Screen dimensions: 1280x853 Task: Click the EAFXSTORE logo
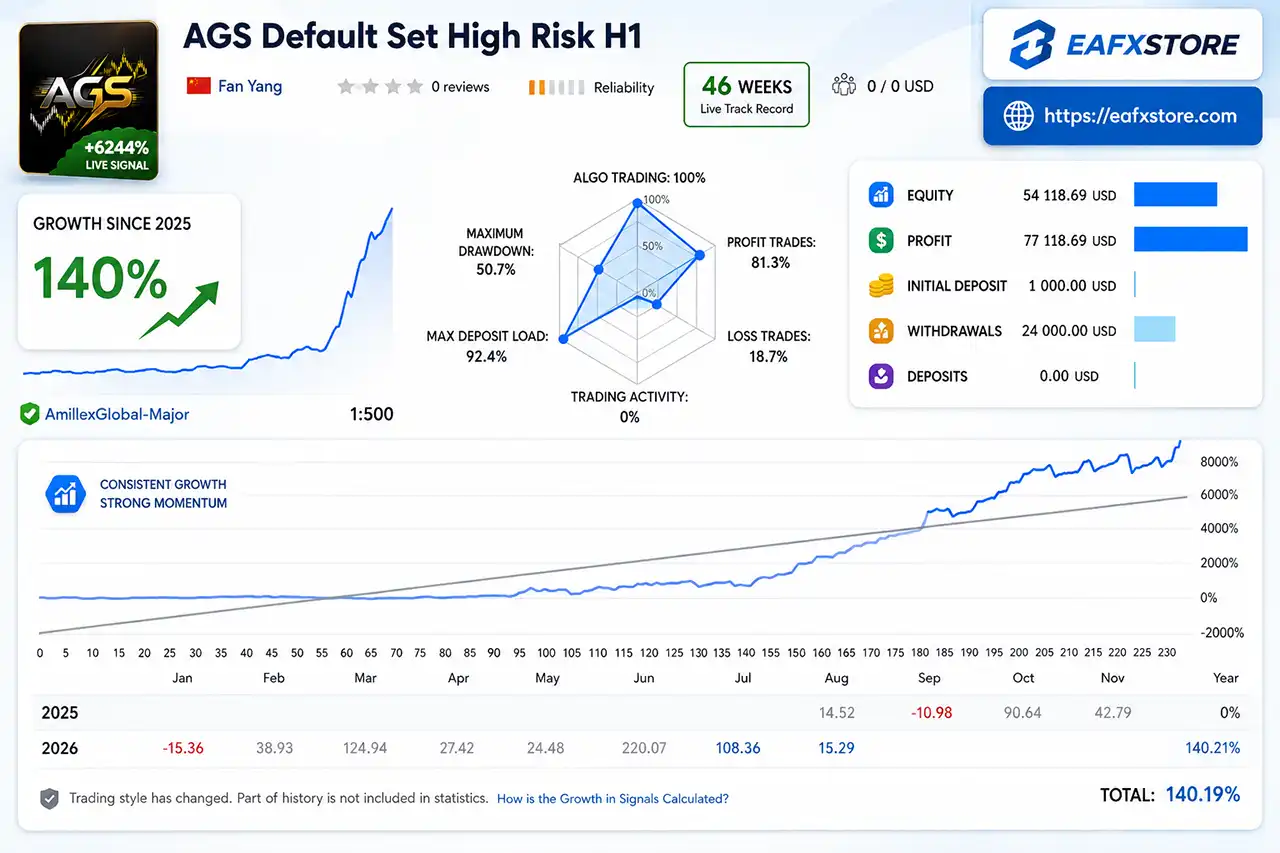(1123, 44)
